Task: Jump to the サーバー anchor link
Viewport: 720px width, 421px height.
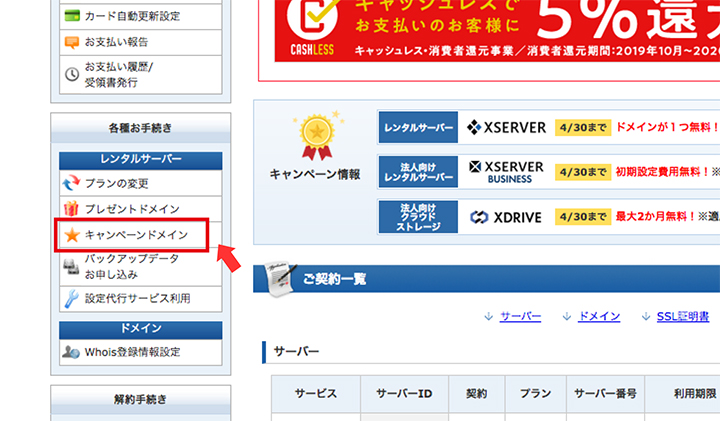Action: [520, 316]
